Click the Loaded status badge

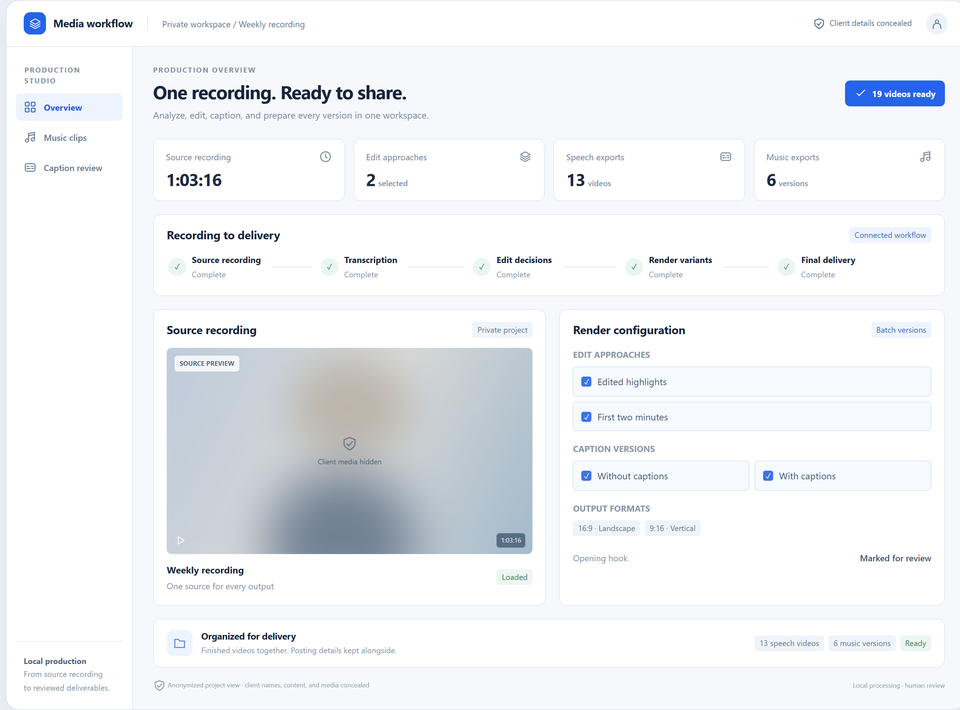click(x=514, y=577)
